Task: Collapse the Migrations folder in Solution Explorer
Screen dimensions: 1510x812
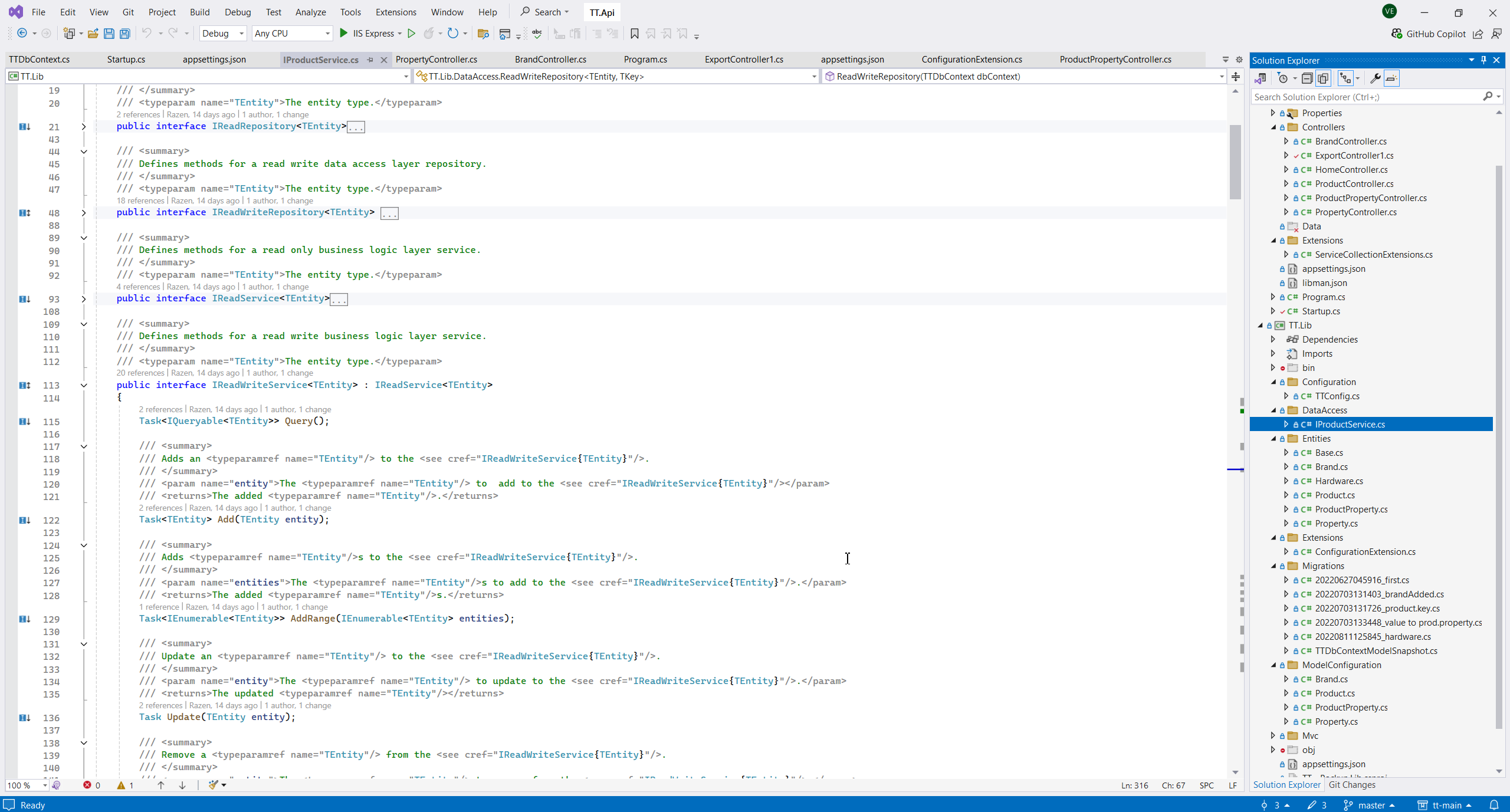Action: pos(1273,566)
